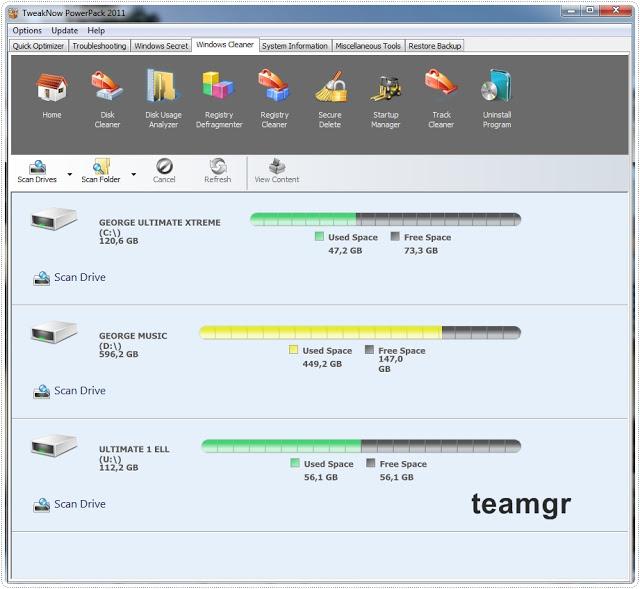Launch the Disk Cleaner tool
This screenshot has width=640, height=589.
coord(107,99)
